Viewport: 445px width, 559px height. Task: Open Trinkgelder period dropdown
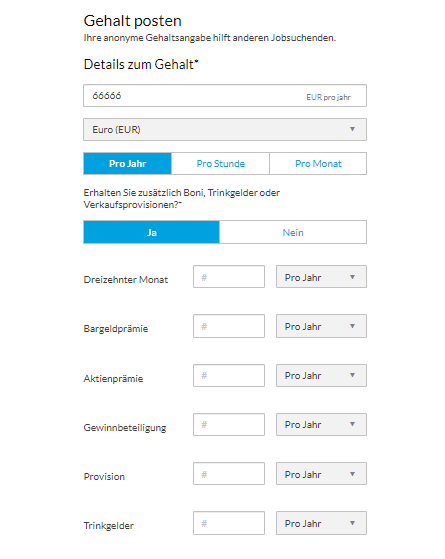tap(321, 523)
